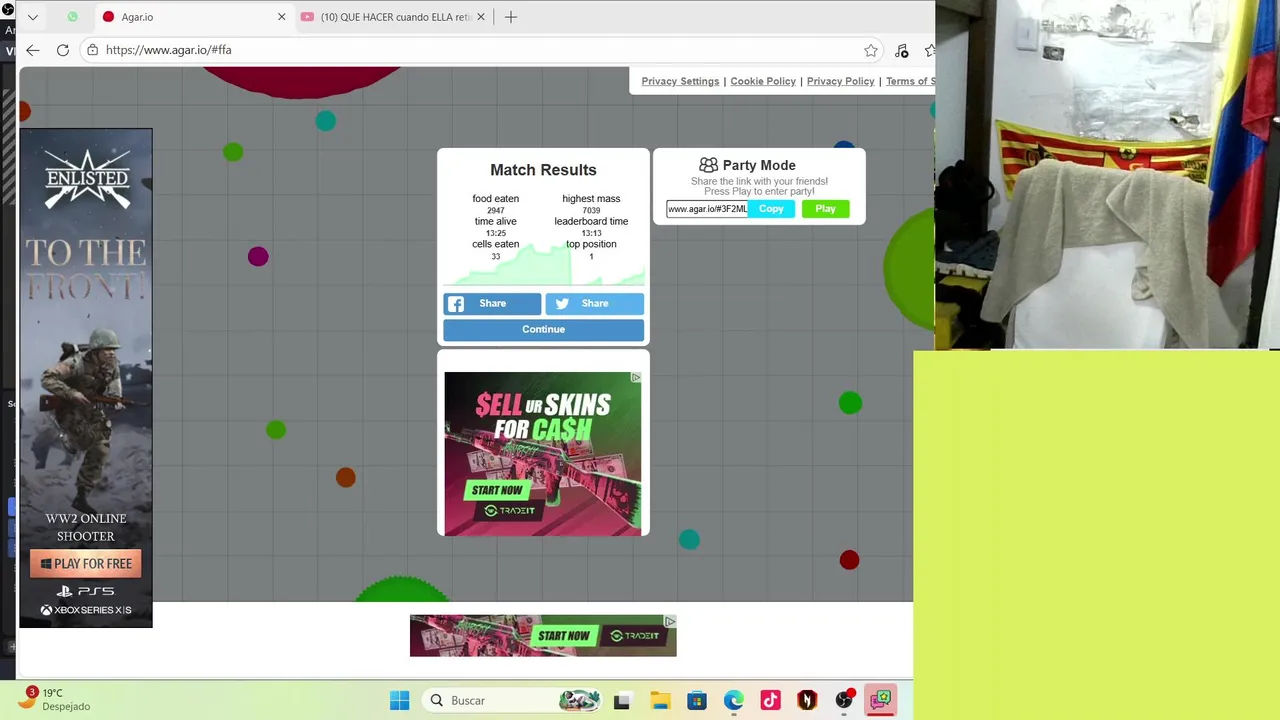Switch to the pinned WhatsApp tab

point(72,17)
